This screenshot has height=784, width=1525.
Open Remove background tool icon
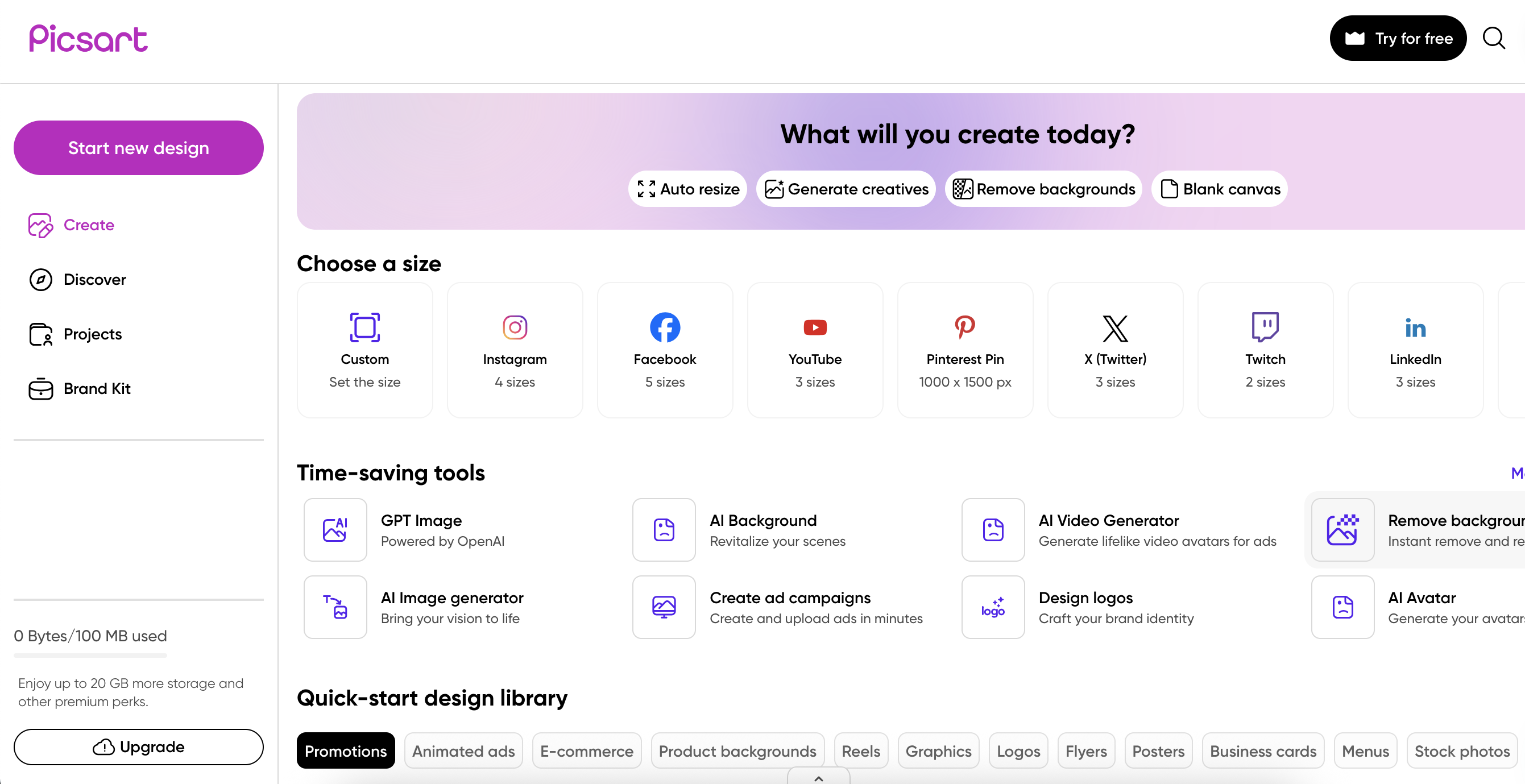1342,529
